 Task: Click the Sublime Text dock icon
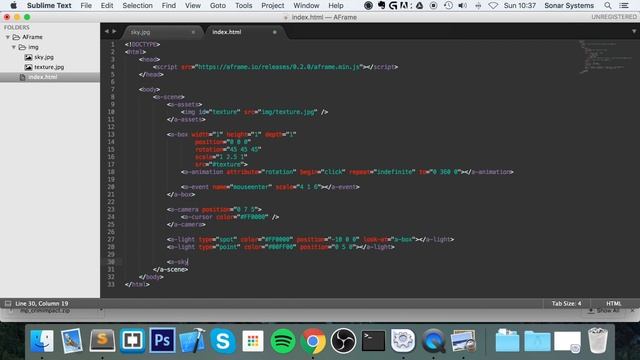point(102,340)
